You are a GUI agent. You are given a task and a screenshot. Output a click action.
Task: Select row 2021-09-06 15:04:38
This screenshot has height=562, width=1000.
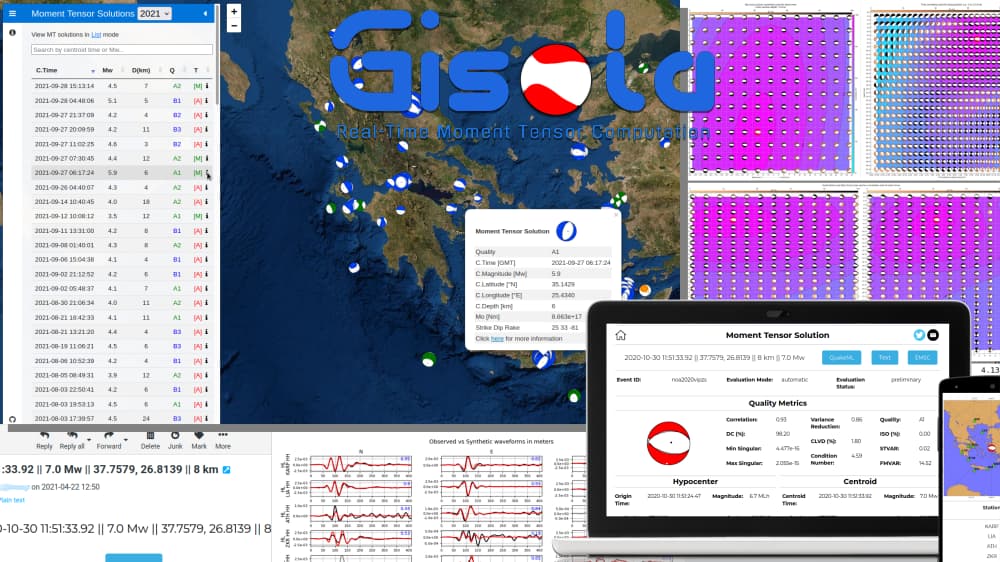122,259
